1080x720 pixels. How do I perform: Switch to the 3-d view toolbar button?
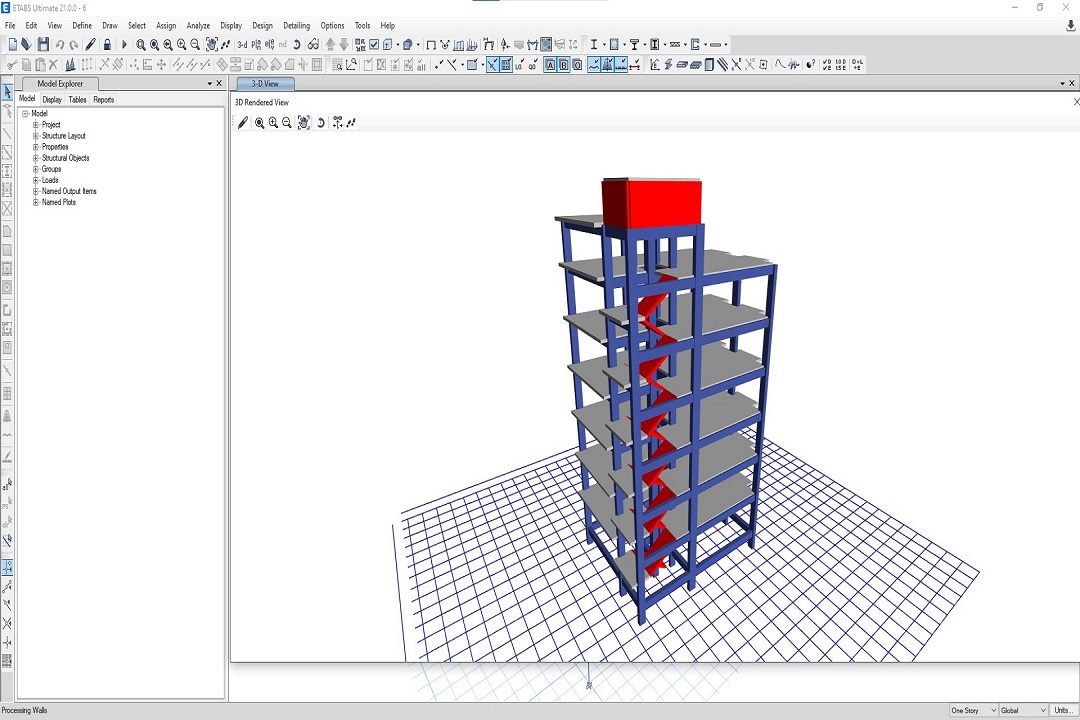242,45
